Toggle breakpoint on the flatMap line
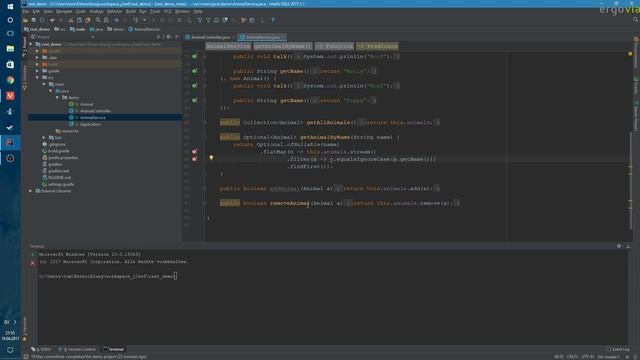640x360 pixels. coord(195,152)
